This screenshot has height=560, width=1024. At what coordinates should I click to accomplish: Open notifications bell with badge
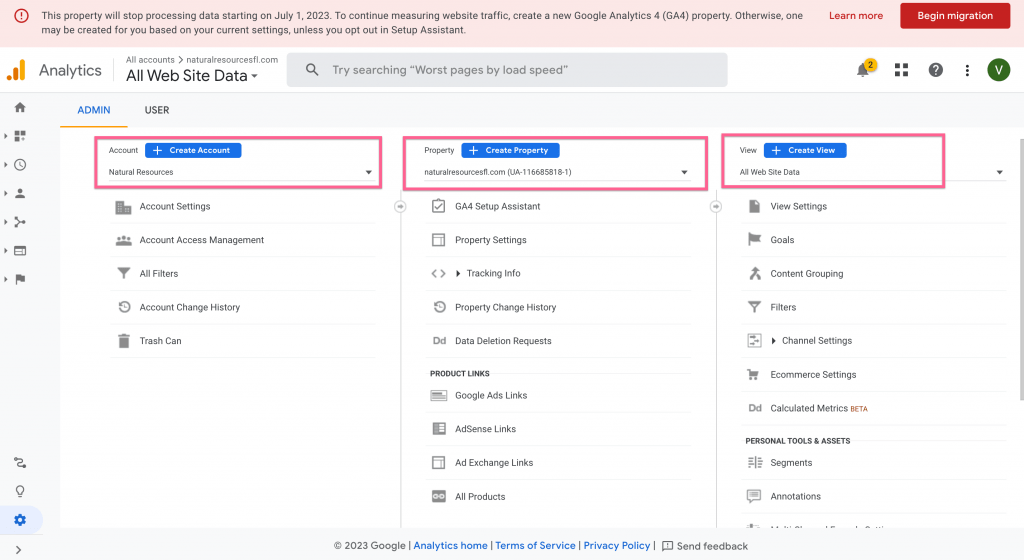pos(865,69)
